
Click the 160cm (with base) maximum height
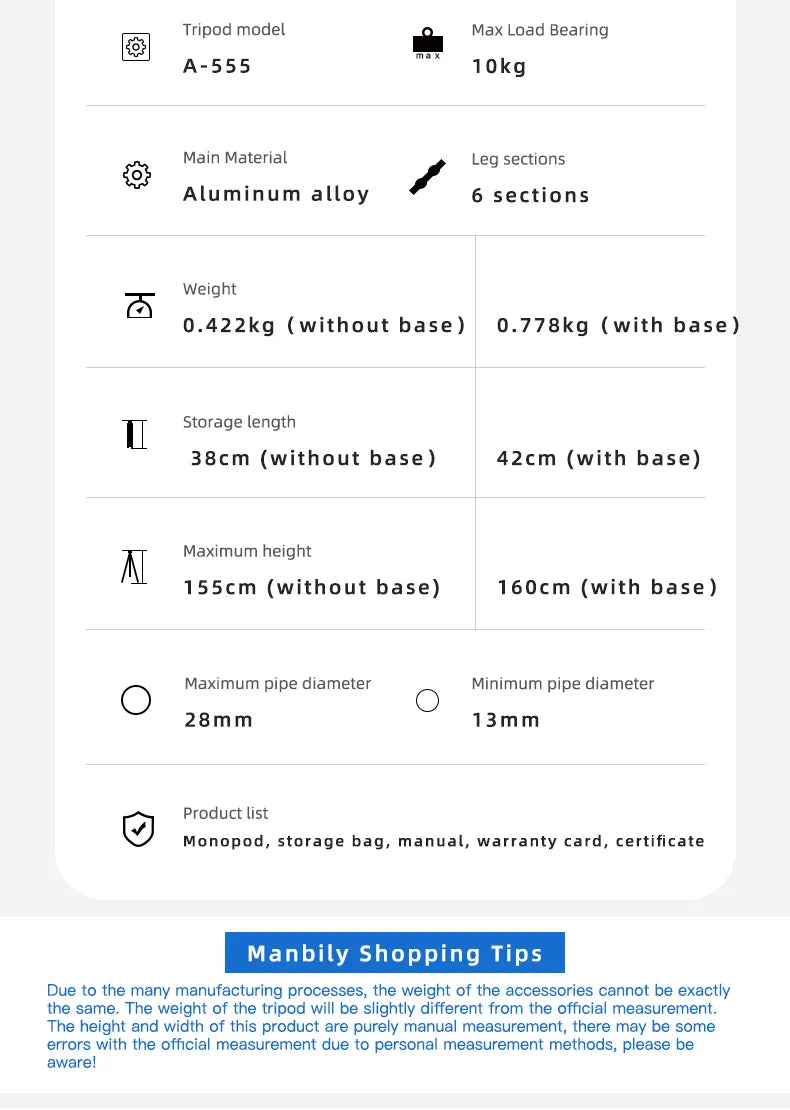[607, 587]
